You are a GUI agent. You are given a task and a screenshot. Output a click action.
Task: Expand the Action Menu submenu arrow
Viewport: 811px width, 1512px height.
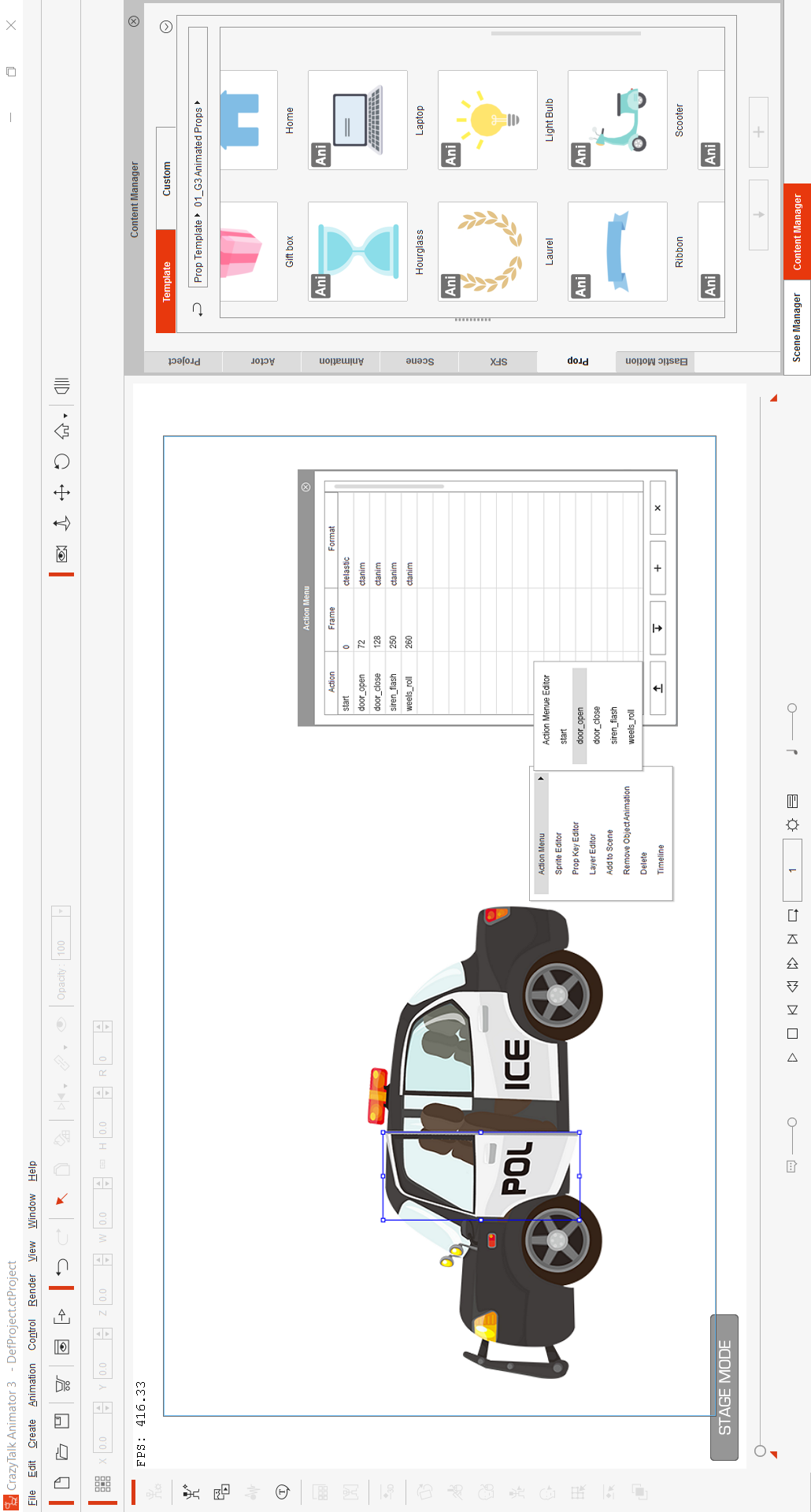tap(541, 779)
